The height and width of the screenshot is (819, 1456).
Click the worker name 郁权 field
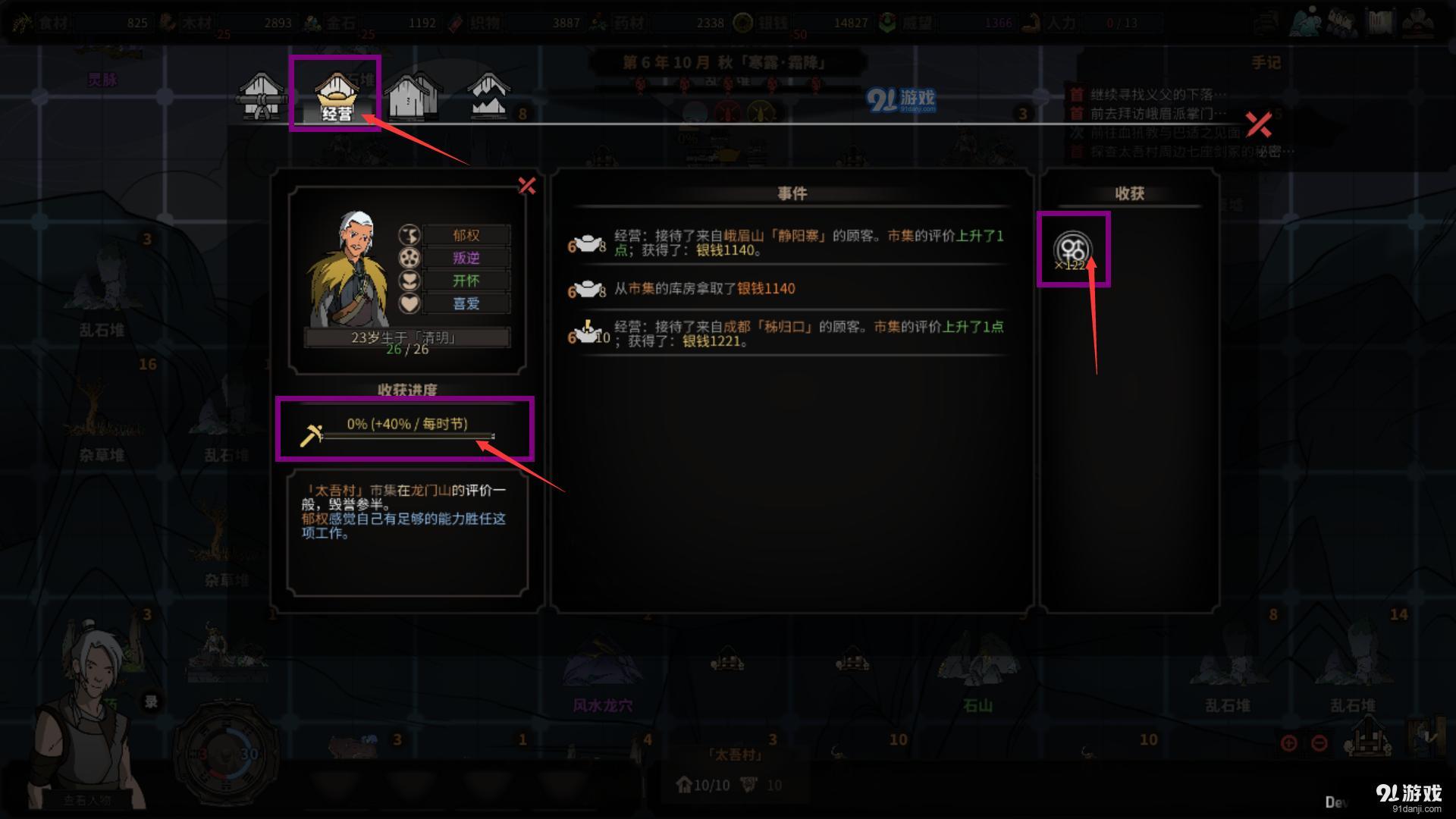[x=466, y=235]
